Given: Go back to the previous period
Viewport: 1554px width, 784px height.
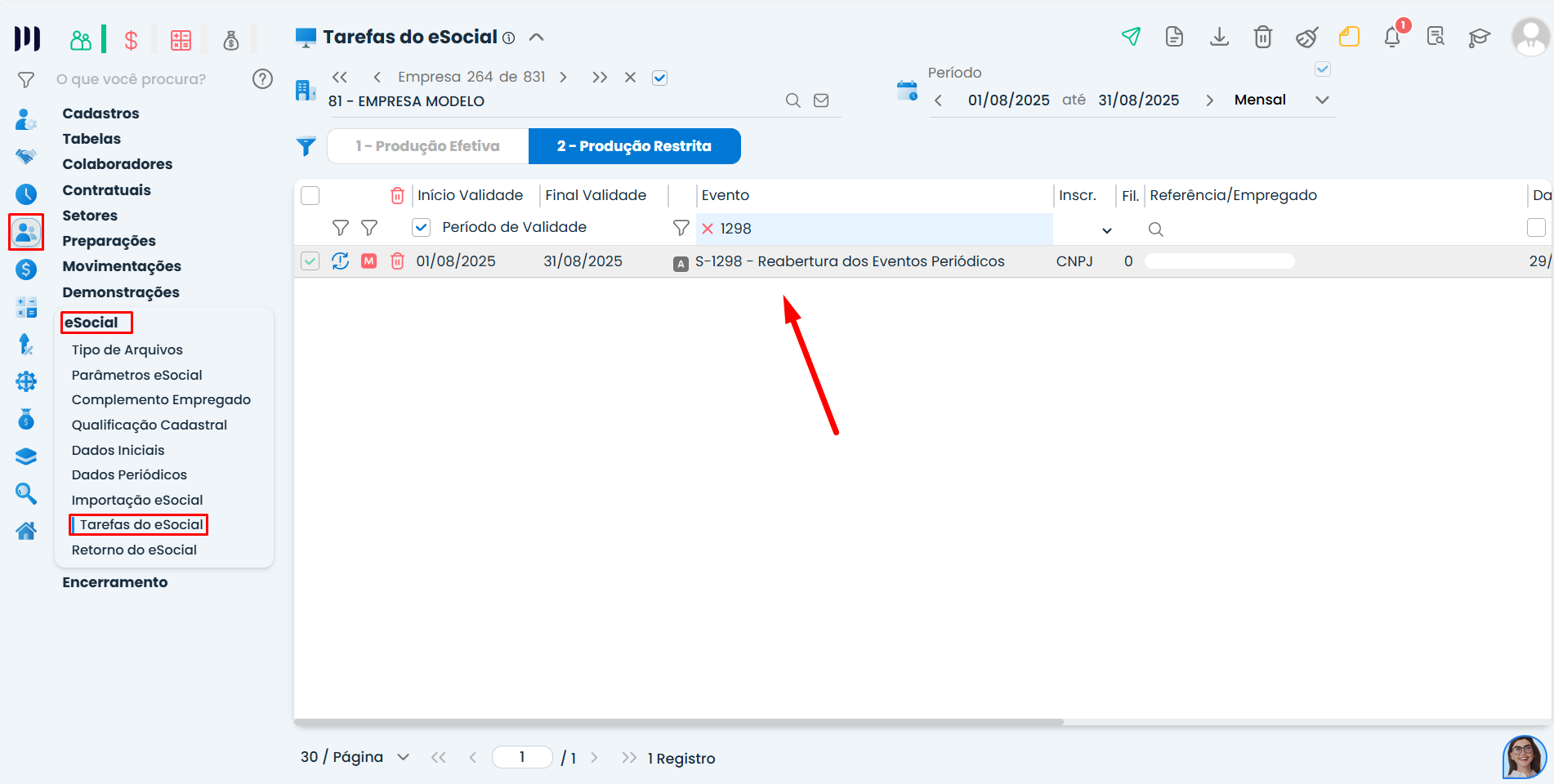Looking at the screenshot, I should click(938, 100).
